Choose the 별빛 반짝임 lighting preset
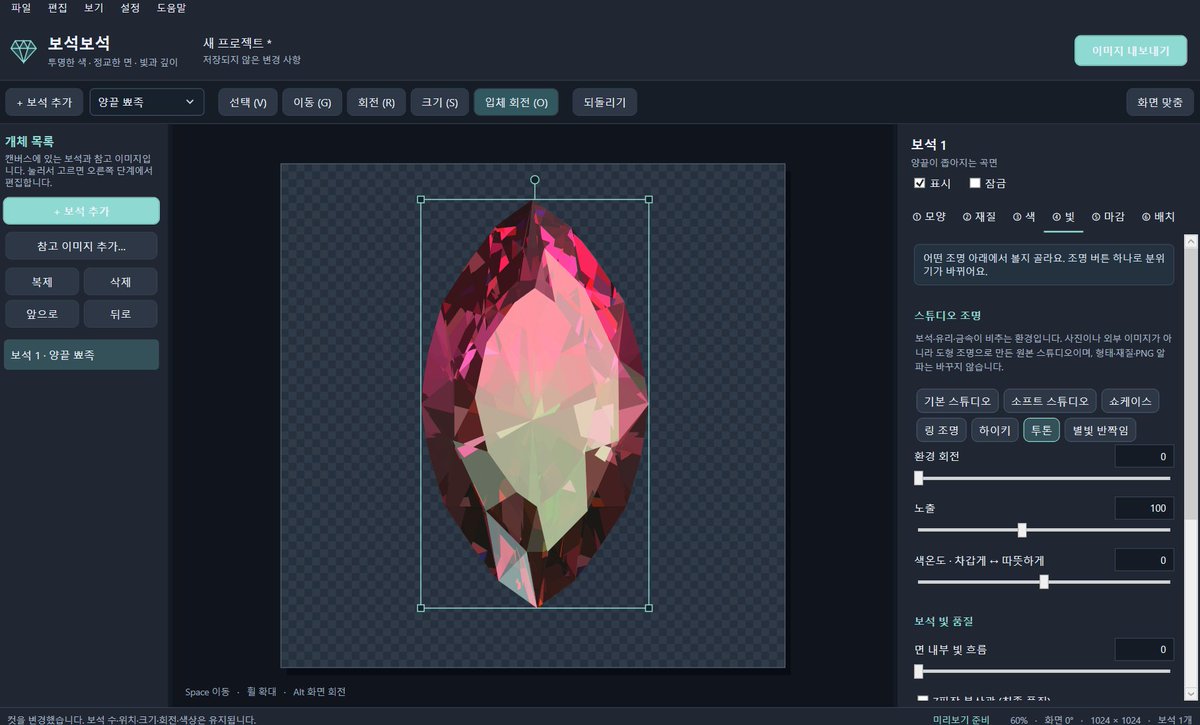 tap(1101, 431)
